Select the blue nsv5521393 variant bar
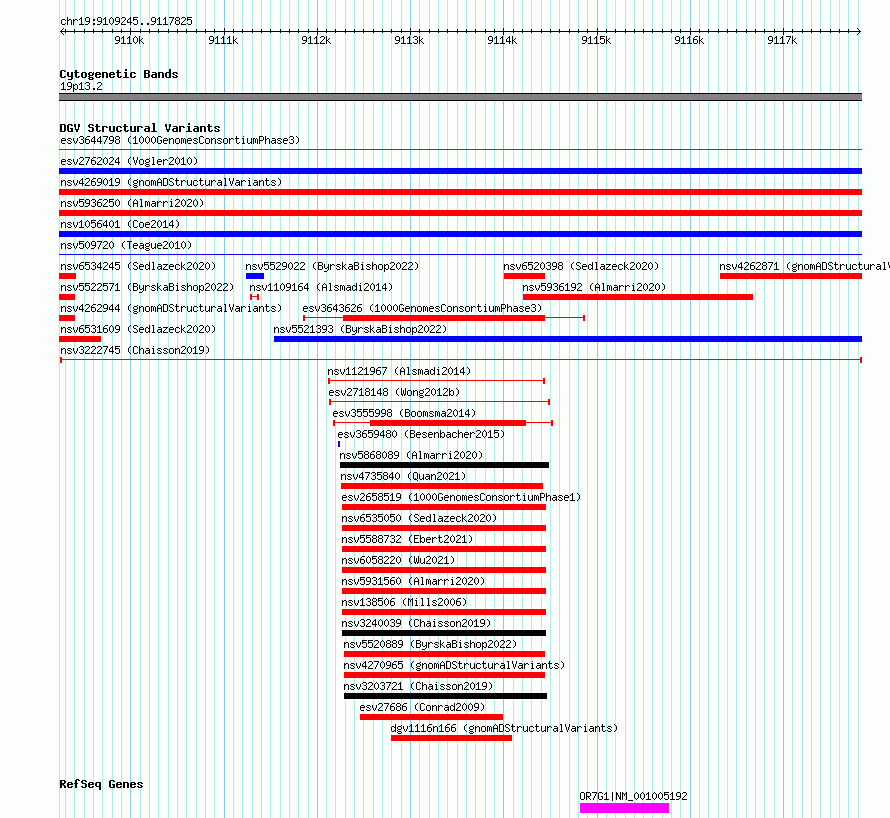 [568, 339]
